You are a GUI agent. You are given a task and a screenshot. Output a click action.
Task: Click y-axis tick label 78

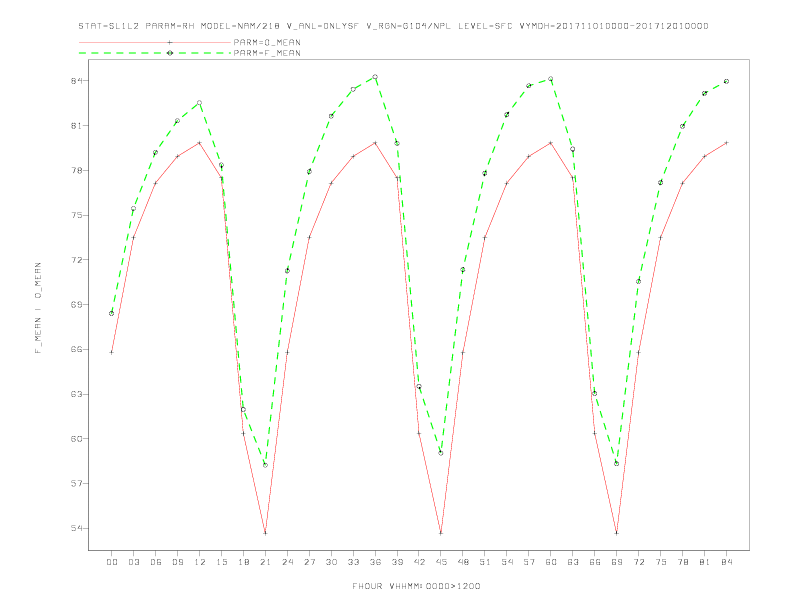(77, 170)
